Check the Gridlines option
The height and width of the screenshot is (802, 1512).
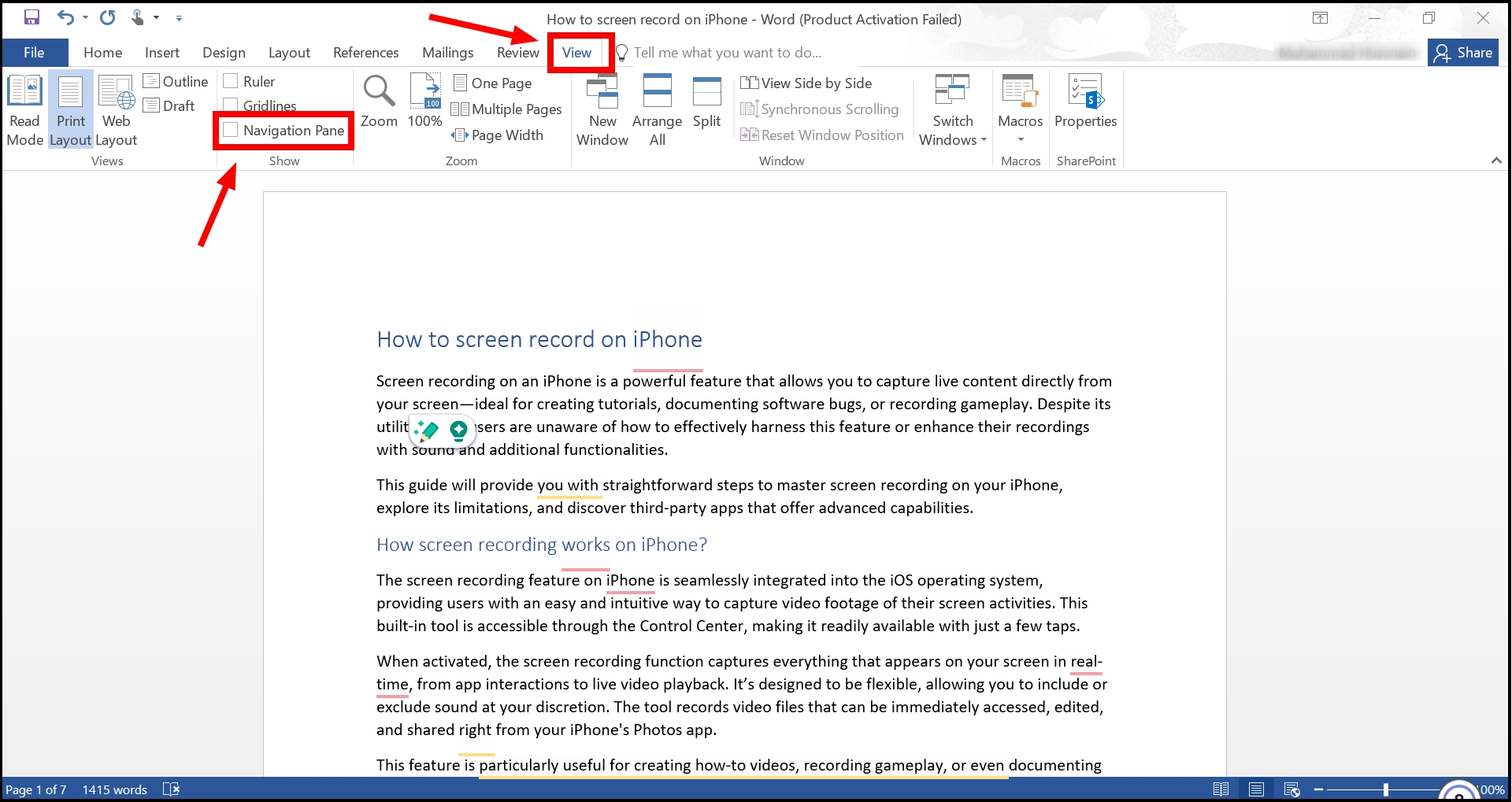[231, 105]
